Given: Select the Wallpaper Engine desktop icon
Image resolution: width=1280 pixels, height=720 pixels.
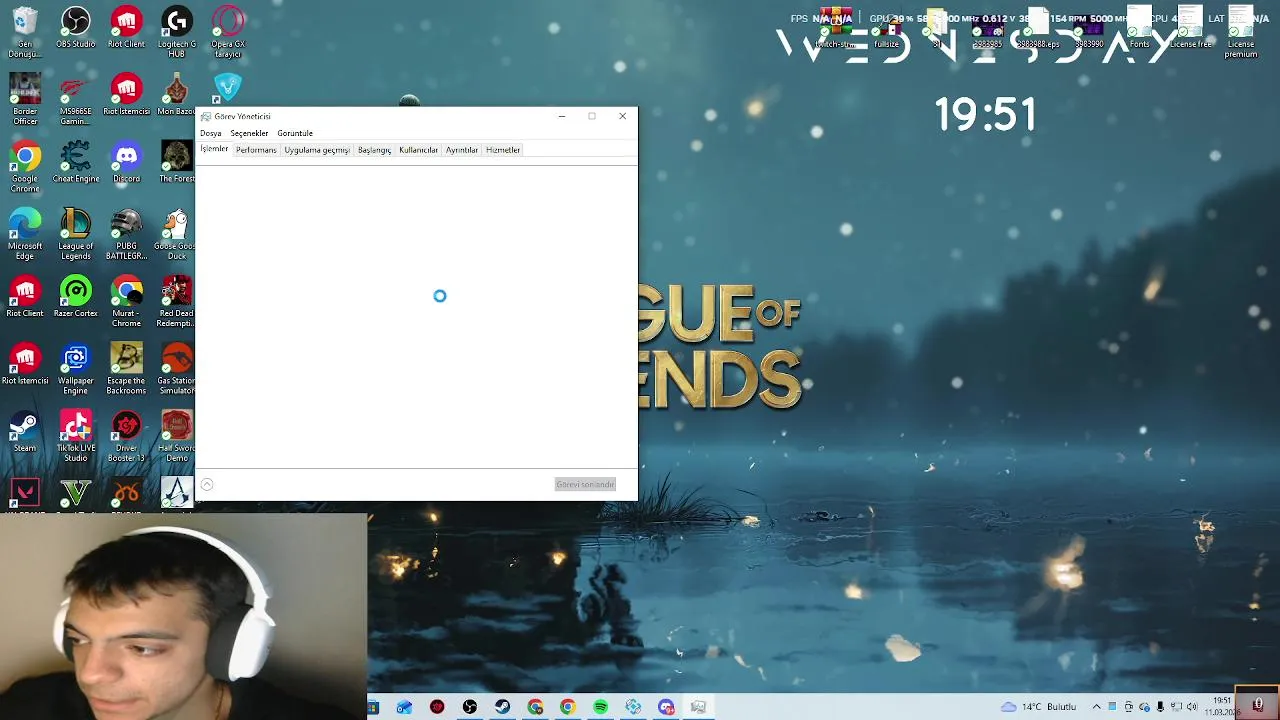Looking at the screenshot, I should pos(76,369).
